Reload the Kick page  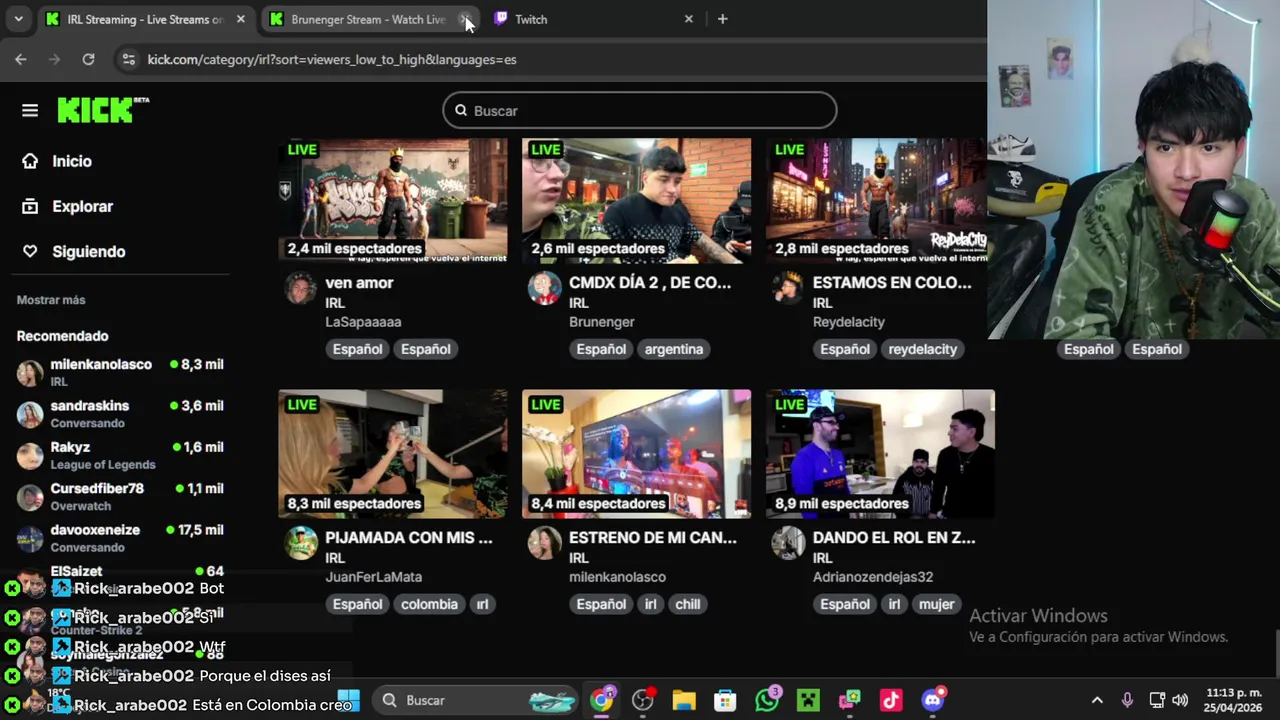88,59
